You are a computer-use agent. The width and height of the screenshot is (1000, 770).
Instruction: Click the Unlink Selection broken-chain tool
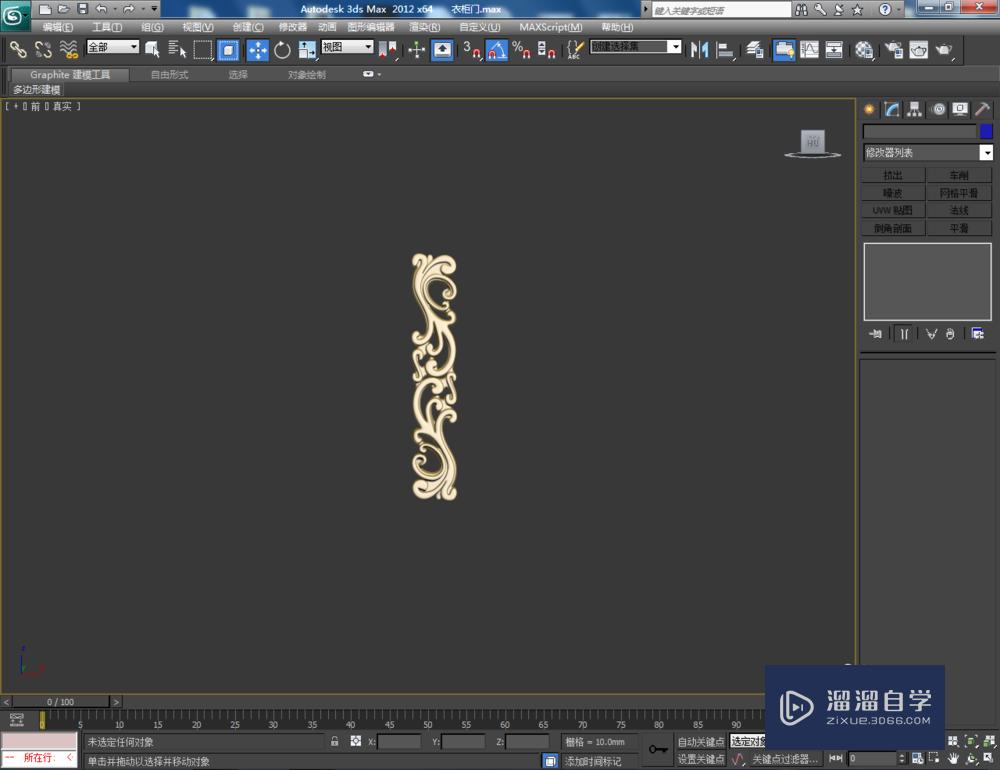coord(43,50)
